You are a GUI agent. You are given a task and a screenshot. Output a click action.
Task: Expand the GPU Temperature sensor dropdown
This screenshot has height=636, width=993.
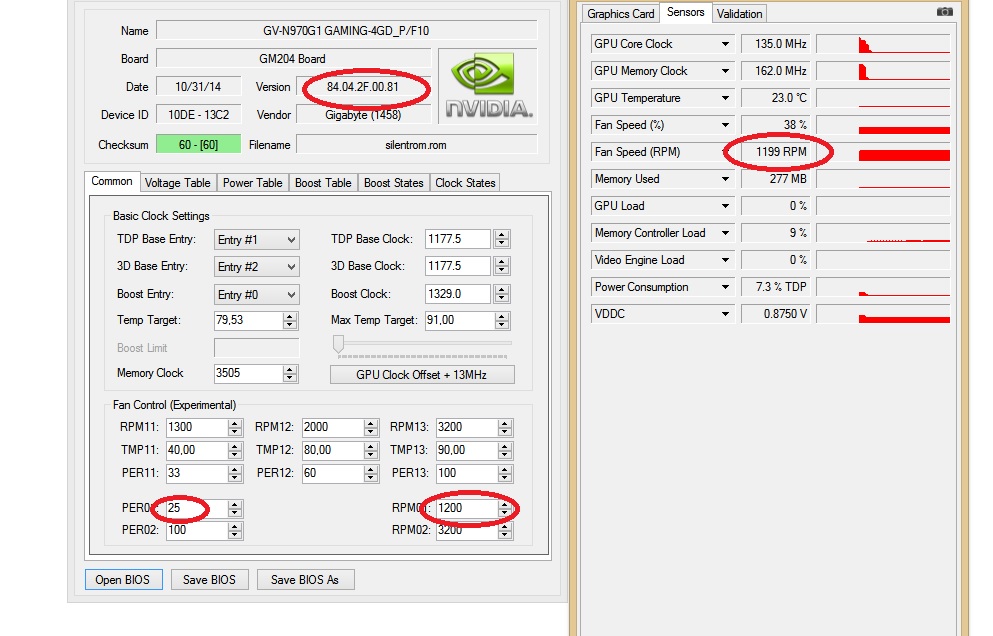pos(725,98)
